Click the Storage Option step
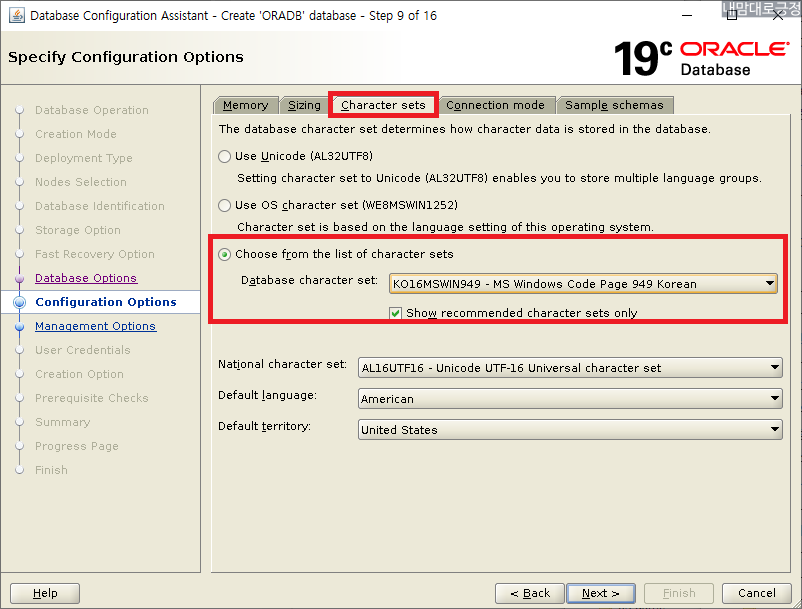The height and width of the screenshot is (609, 802). (78, 230)
